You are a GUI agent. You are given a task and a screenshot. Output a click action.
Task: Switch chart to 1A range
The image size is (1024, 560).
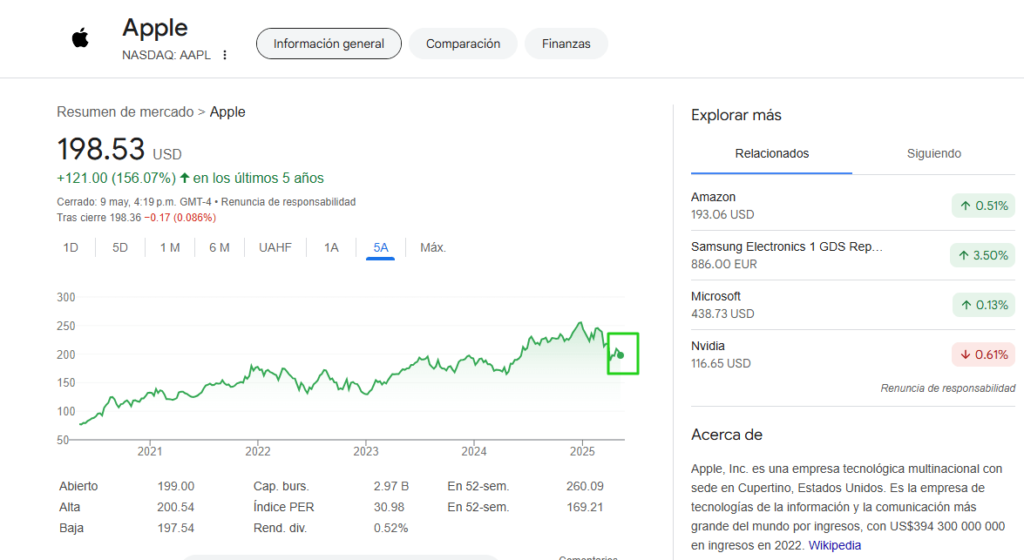(x=331, y=248)
